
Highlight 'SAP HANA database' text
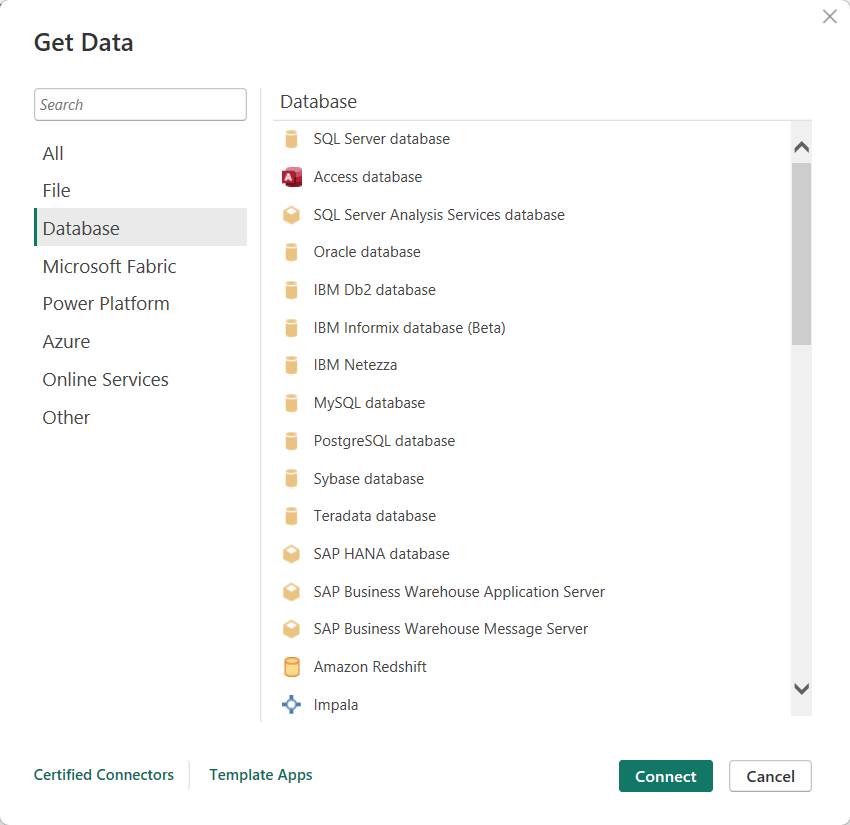[382, 554]
